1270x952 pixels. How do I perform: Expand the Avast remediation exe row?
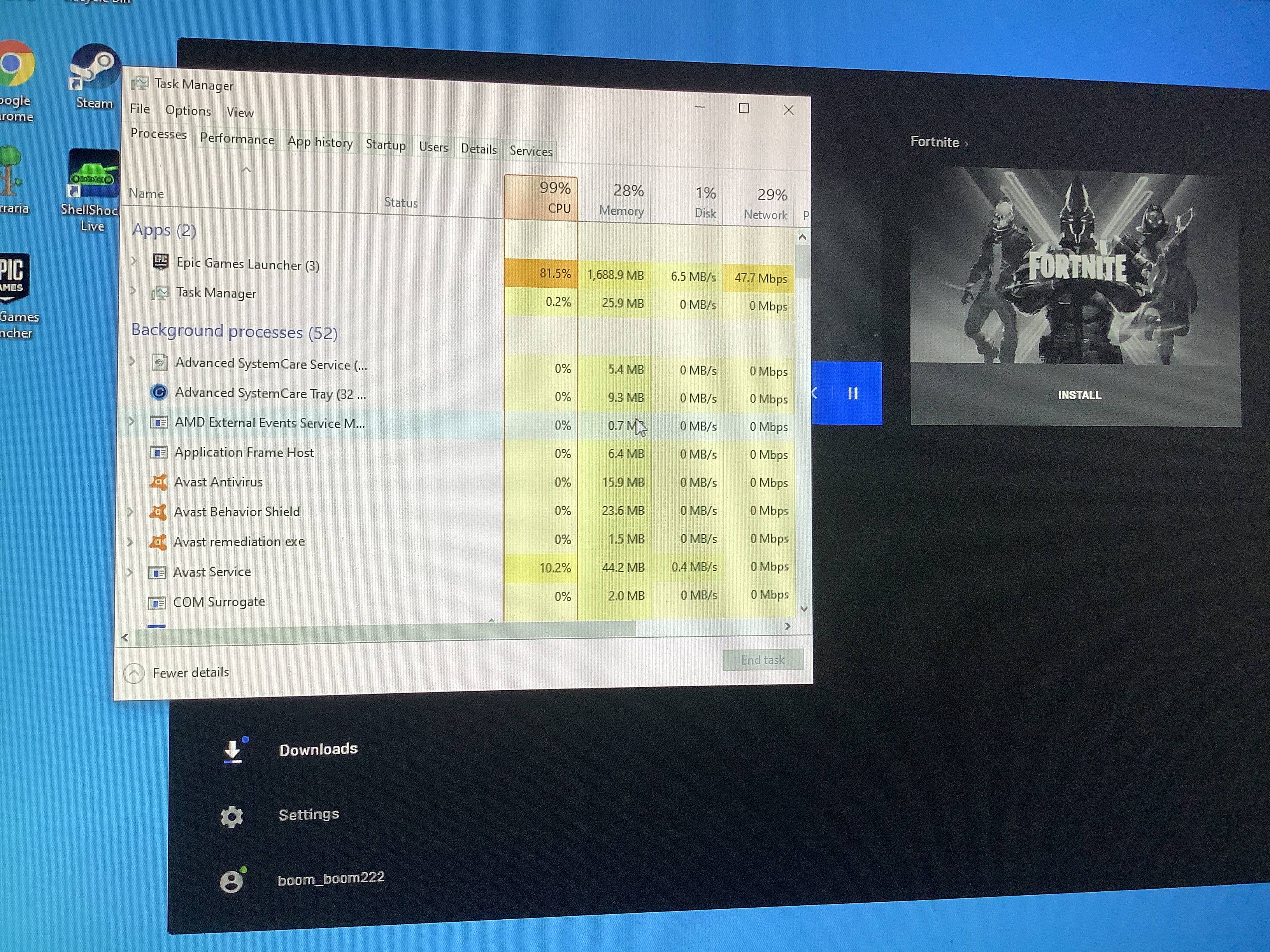click(x=130, y=542)
